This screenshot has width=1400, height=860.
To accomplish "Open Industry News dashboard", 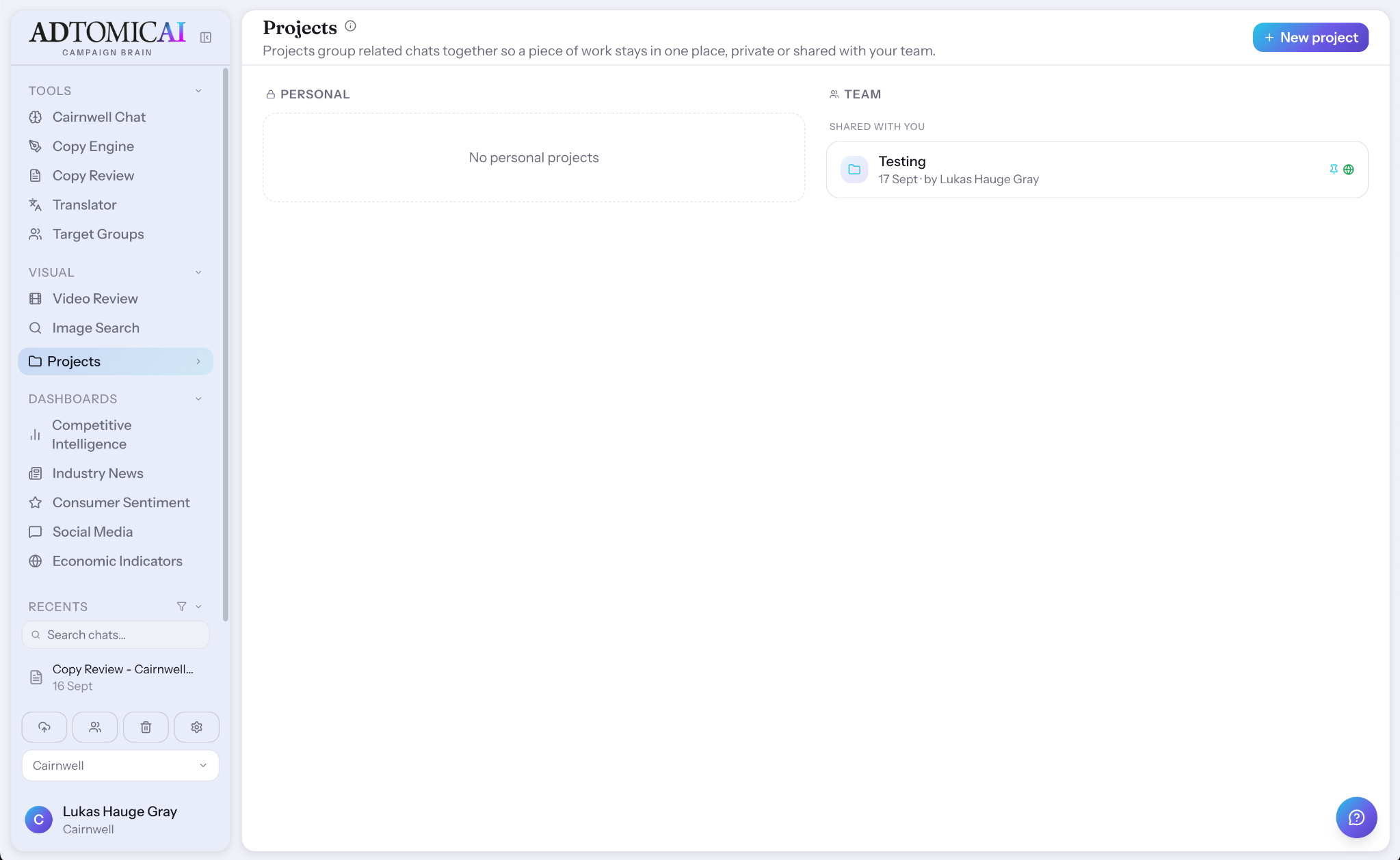I will pos(116,474).
